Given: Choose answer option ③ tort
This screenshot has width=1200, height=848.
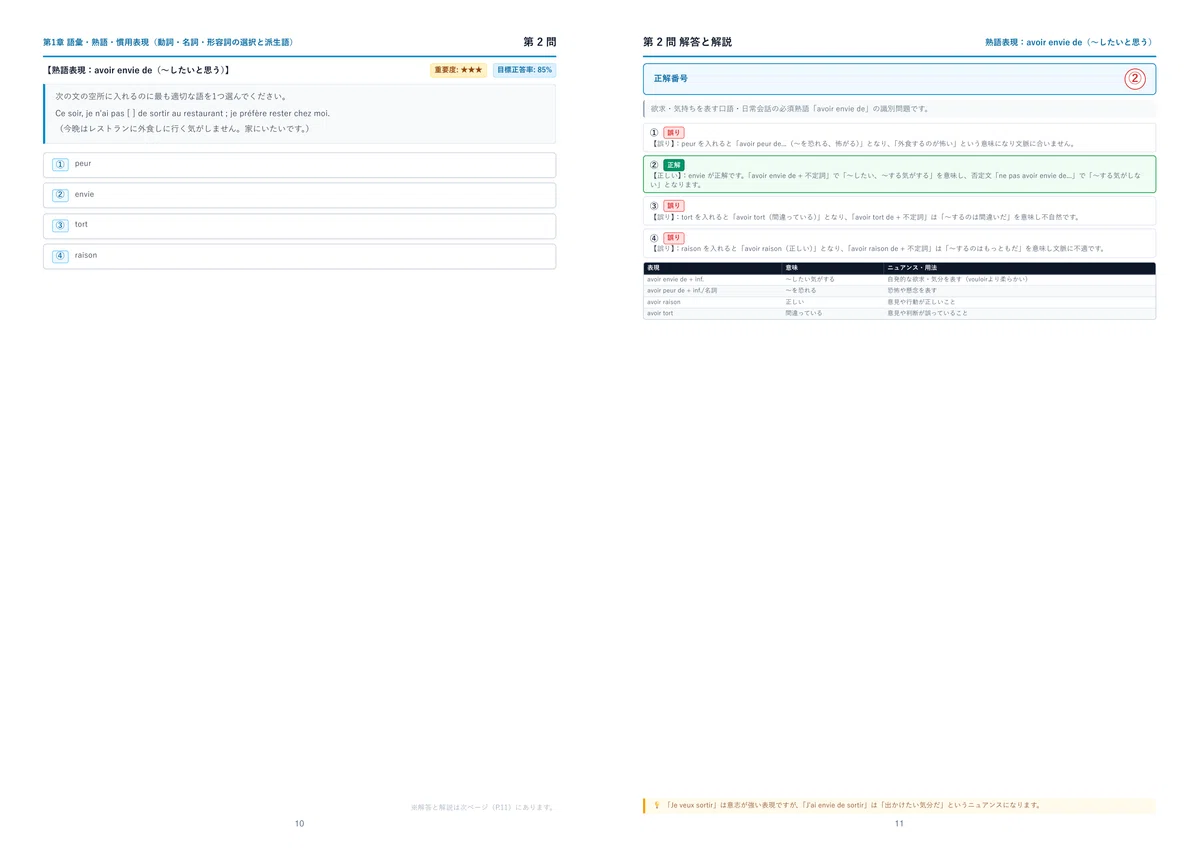Looking at the screenshot, I should 299,225.
